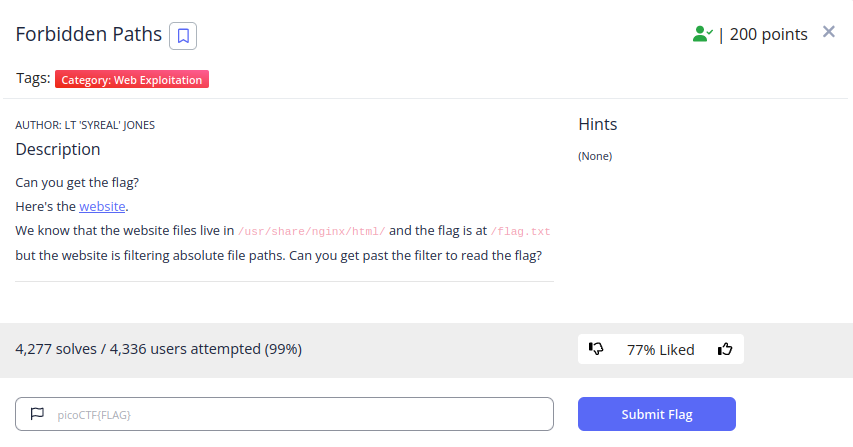The height and width of the screenshot is (447, 853).
Task: Click the author LT 'SYREAL' JONES text
Action: click(x=85, y=125)
